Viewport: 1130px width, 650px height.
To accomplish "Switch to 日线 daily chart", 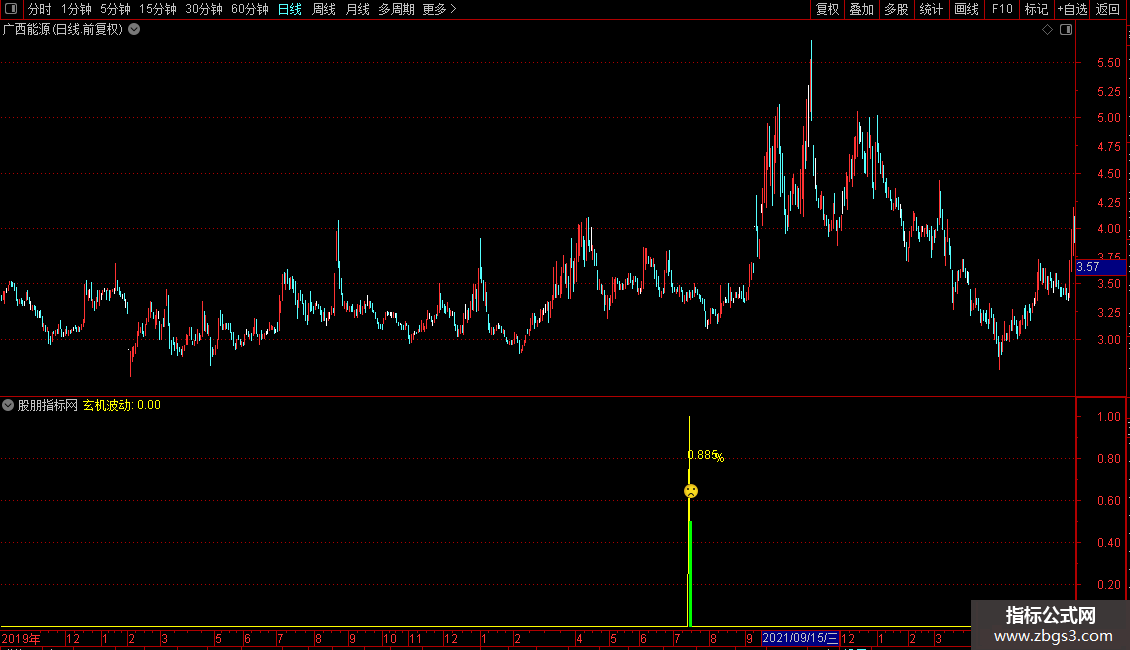I will (290, 9).
